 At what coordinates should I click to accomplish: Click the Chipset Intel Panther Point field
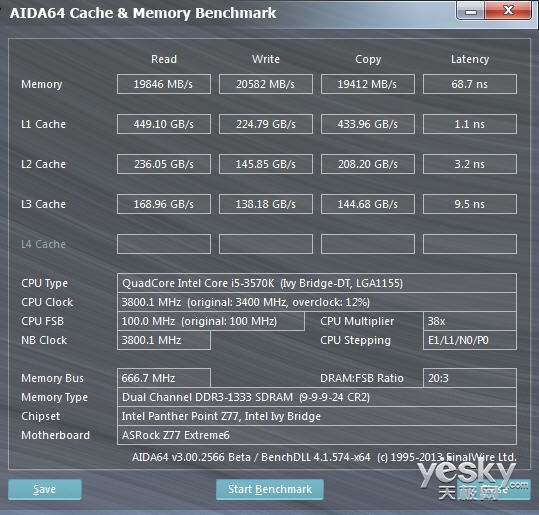[317, 416]
